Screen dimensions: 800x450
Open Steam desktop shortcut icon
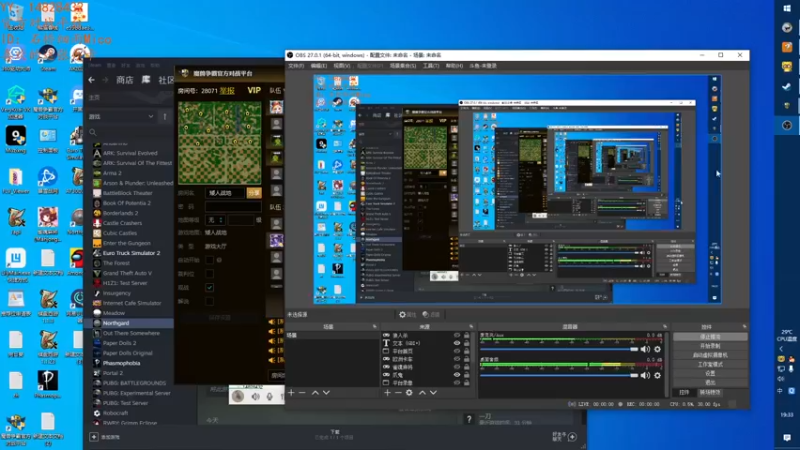click(47, 55)
